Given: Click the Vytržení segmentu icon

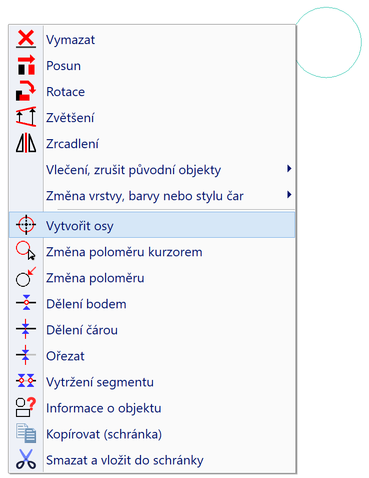Looking at the screenshot, I should 26,381.
